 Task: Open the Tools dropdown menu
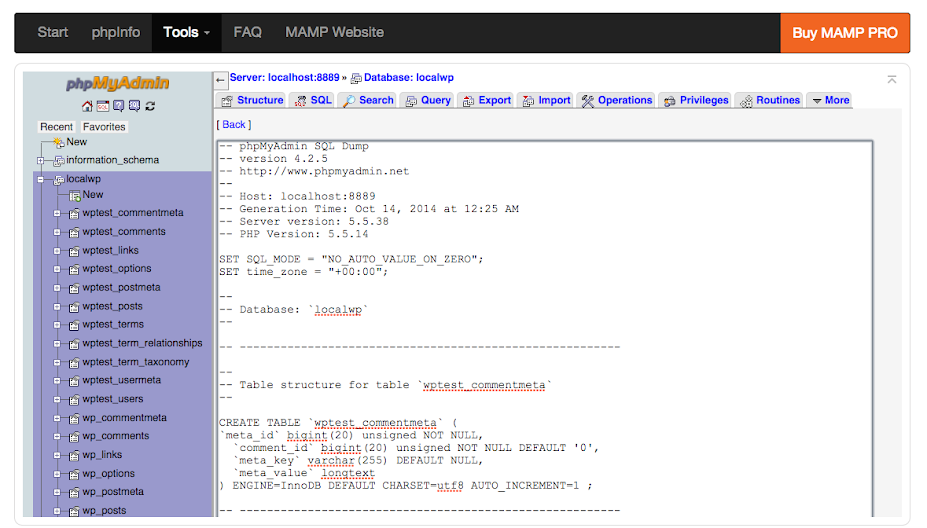point(186,32)
